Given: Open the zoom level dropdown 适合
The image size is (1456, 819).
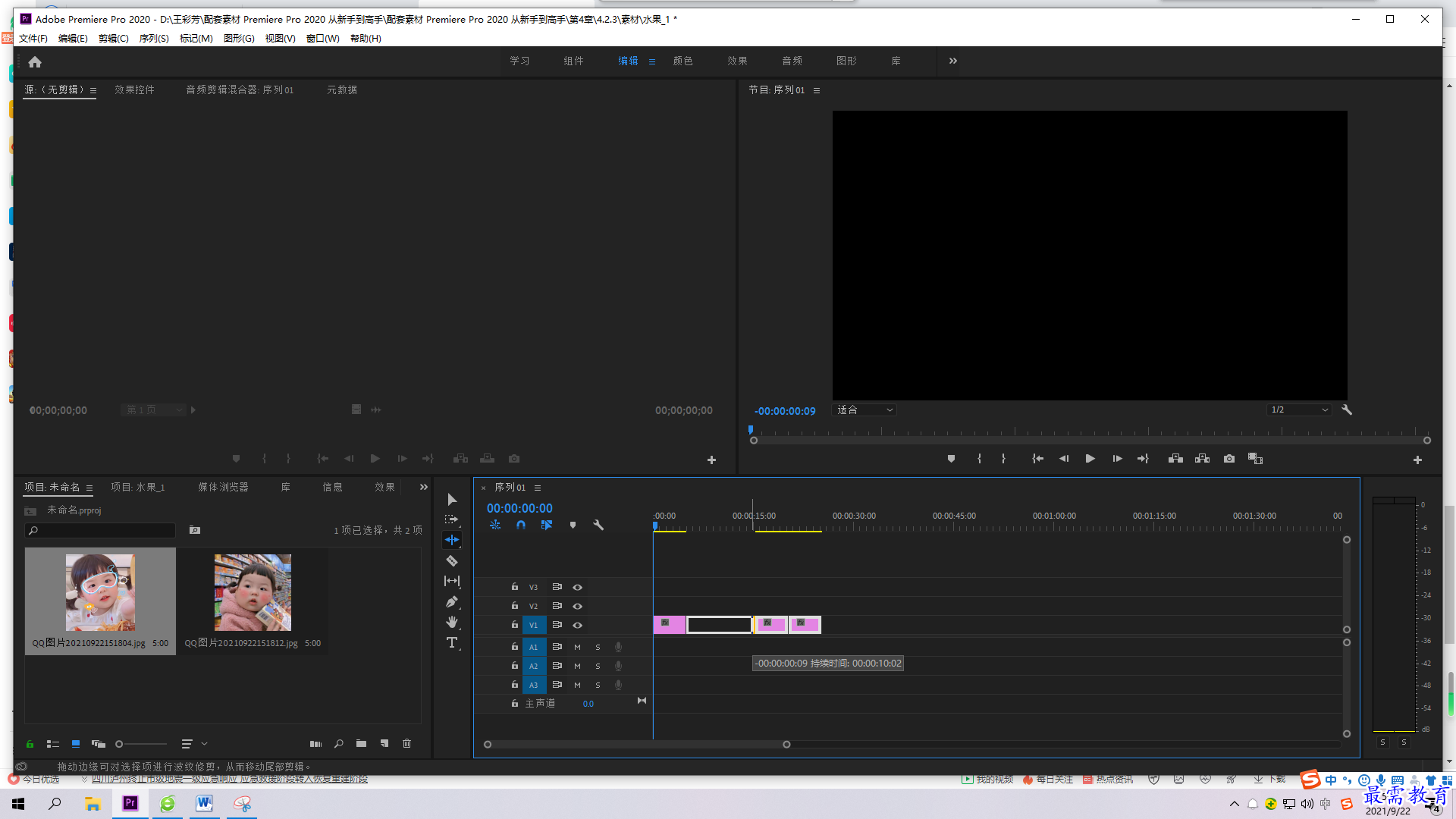Looking at the screenshot, I should point(864,410).
